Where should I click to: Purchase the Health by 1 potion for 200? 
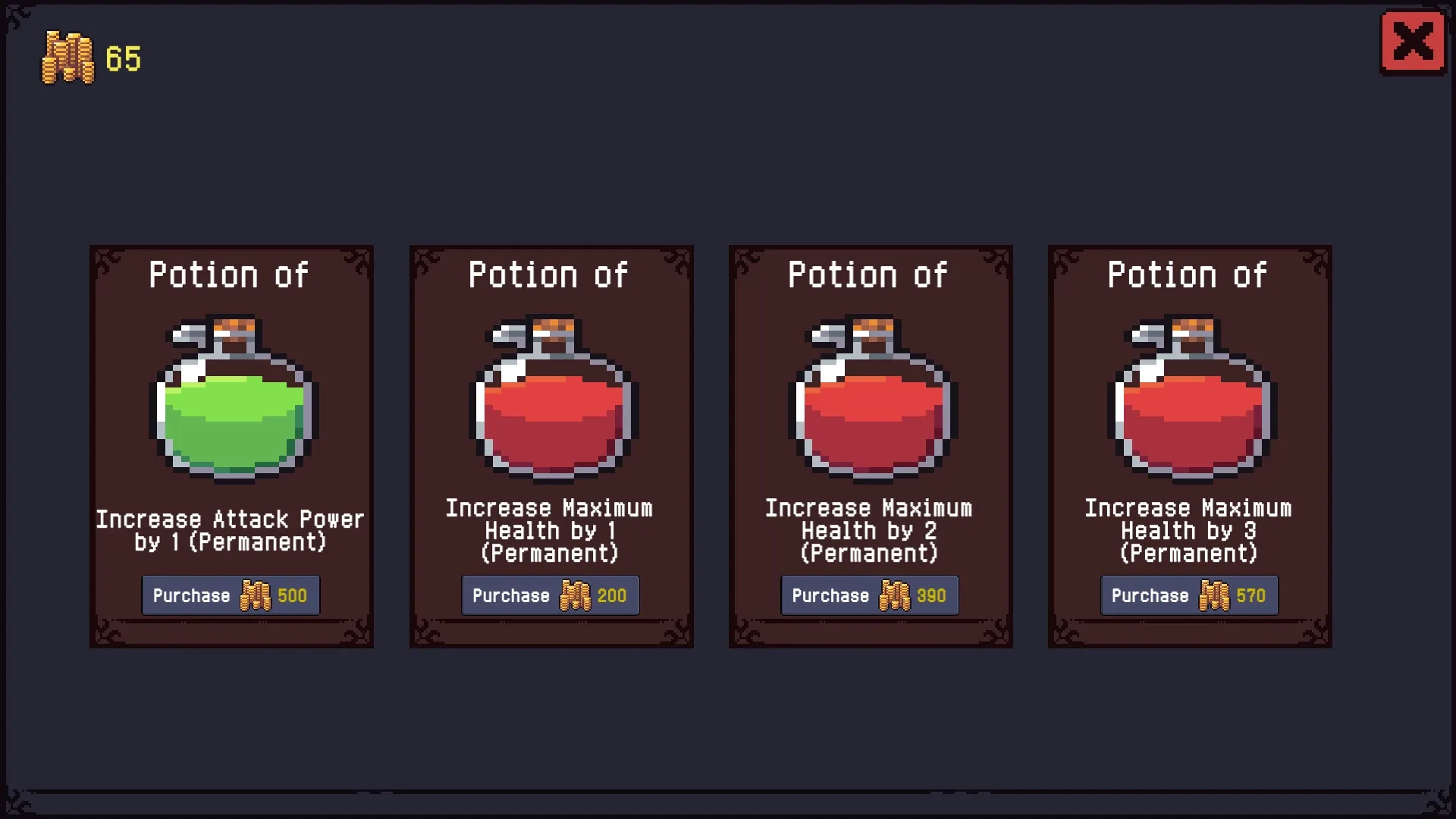(x=550, y=595)
